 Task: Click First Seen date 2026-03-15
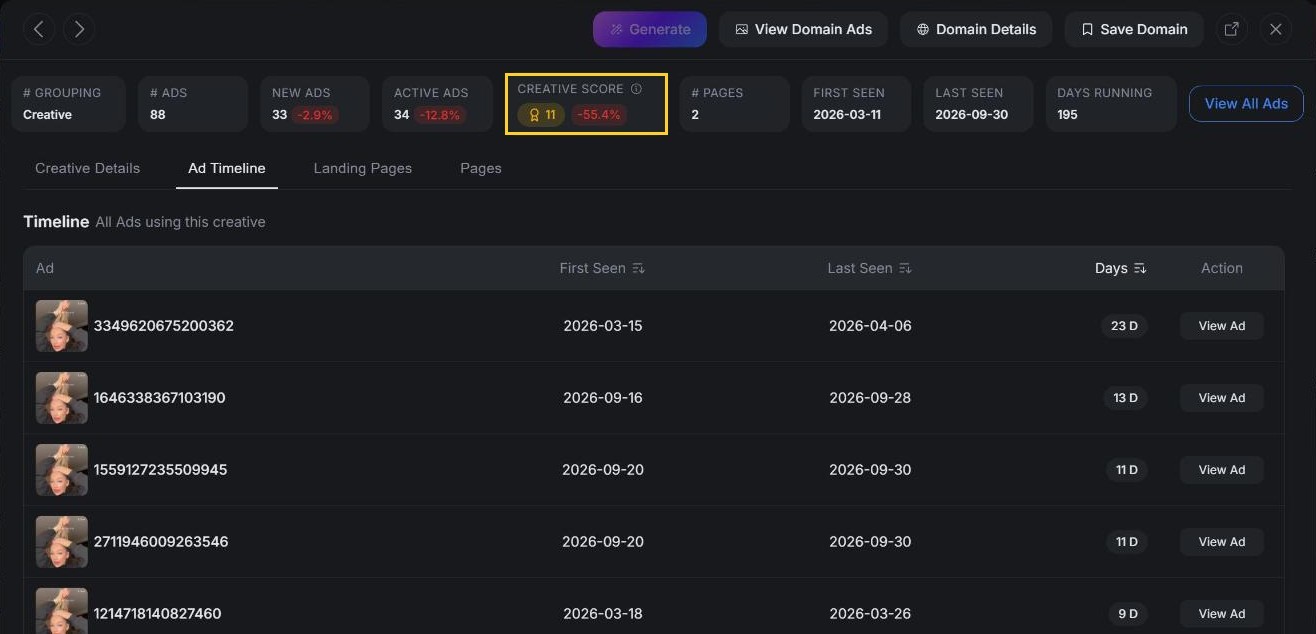coord(603,326)
